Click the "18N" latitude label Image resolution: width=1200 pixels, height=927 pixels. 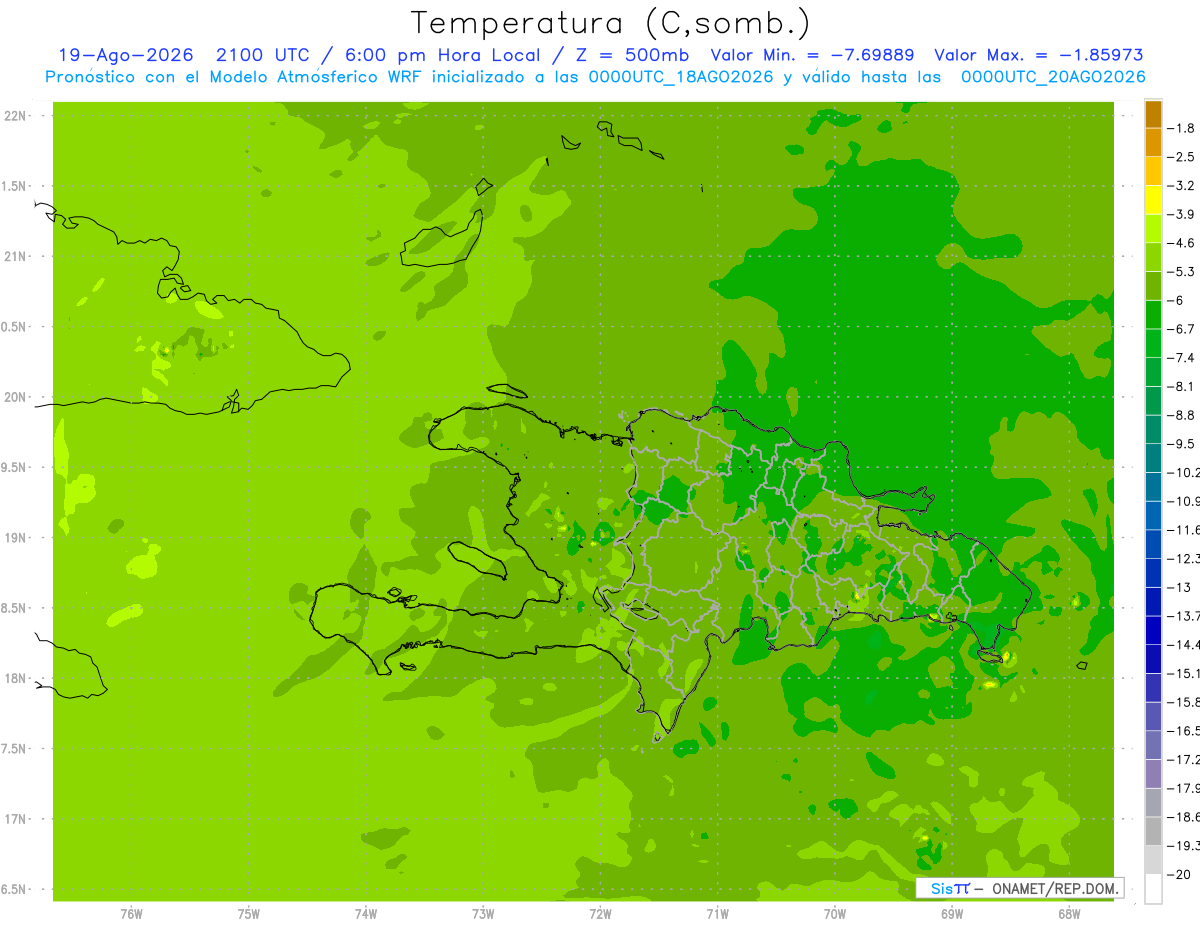click(16, 679)
